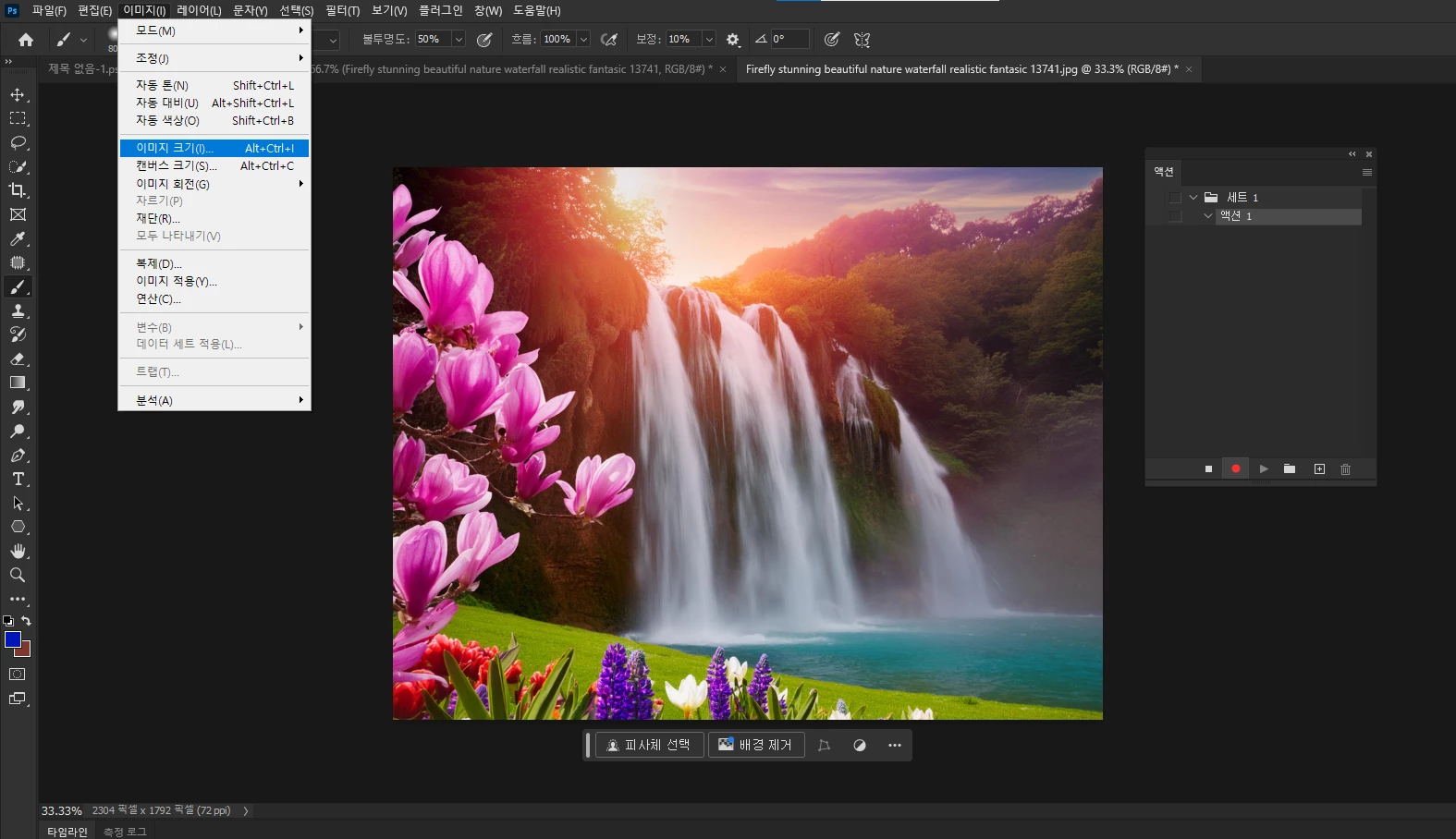Open Actions panel flyout menu

[1366, 172]
